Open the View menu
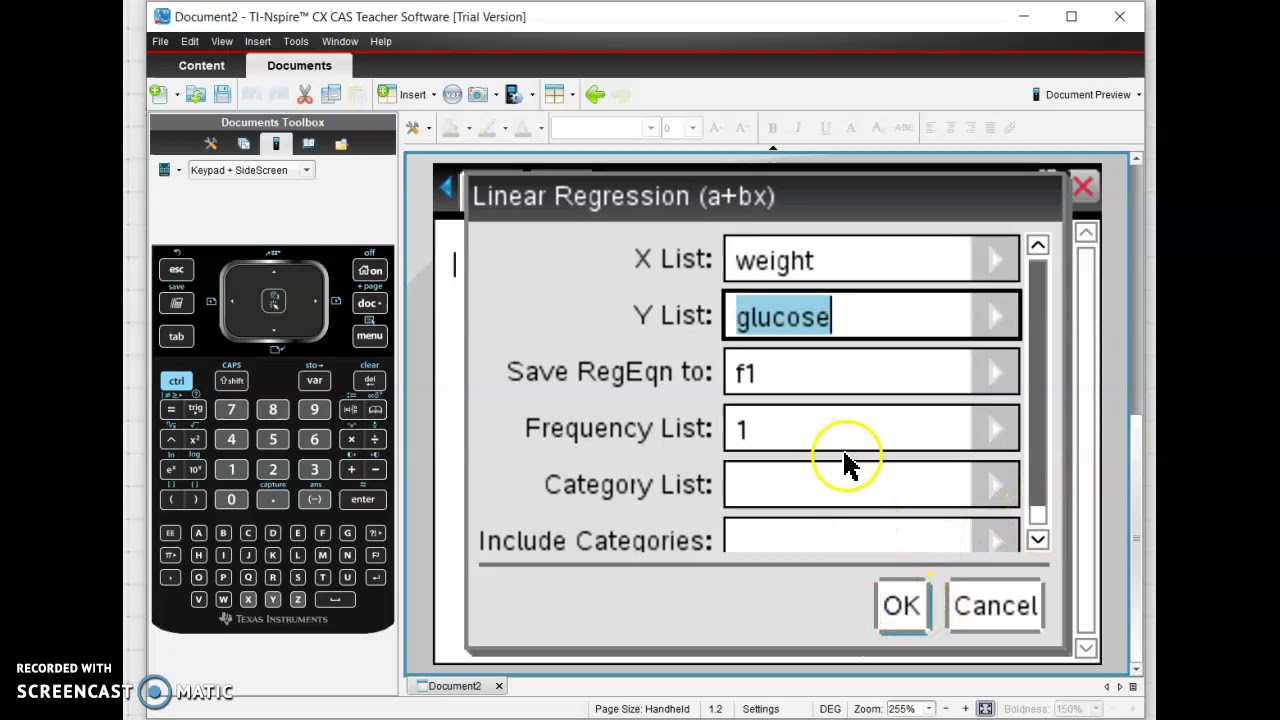The height and width of the screenshot is (720, 1280). click(x=222, y=41)
